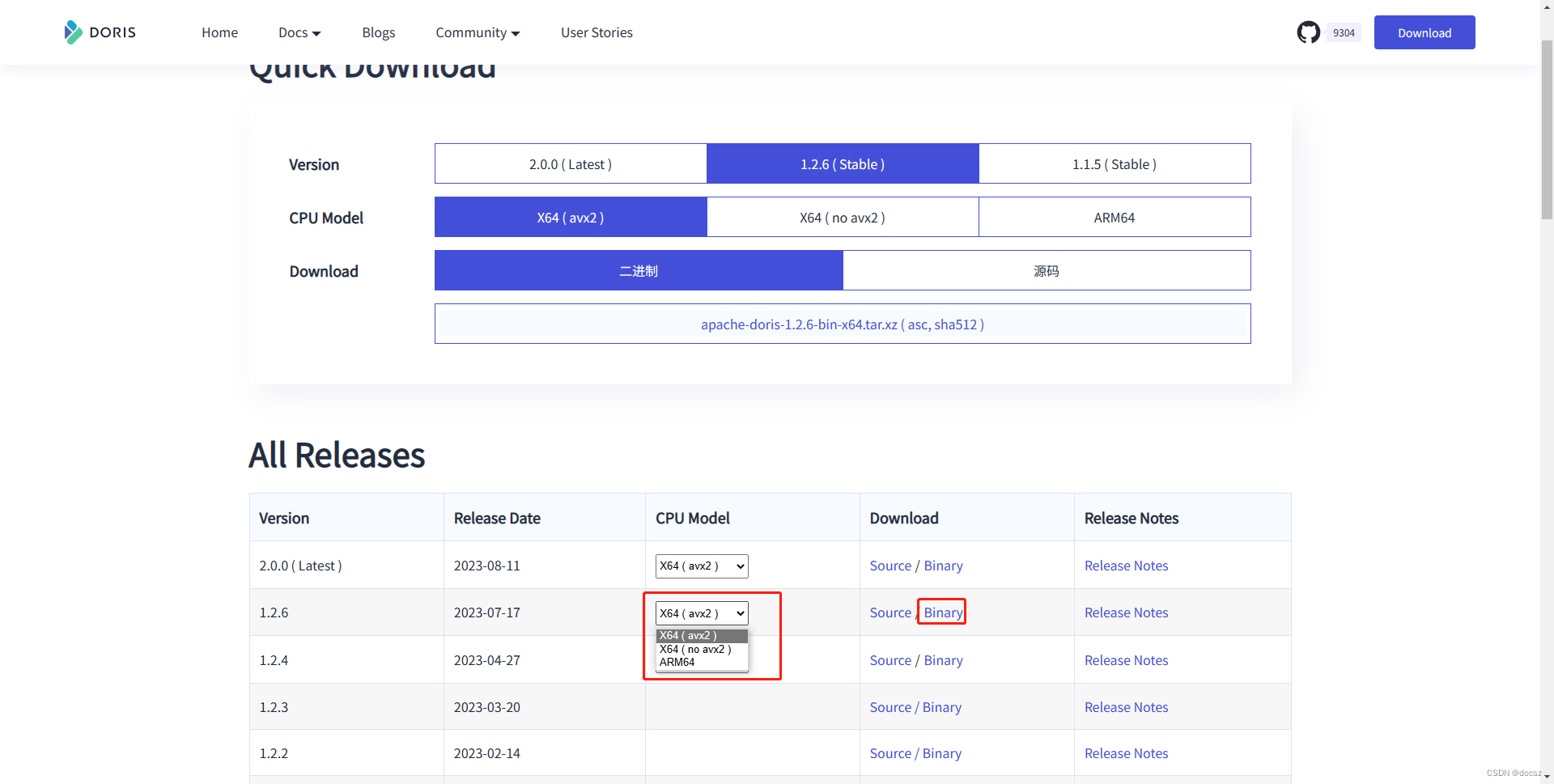Screen dimensions: 1554x784
Task: Download apache-doris-1.2.6-bin-x64.tar.xz file
Action: coord(799,324)
